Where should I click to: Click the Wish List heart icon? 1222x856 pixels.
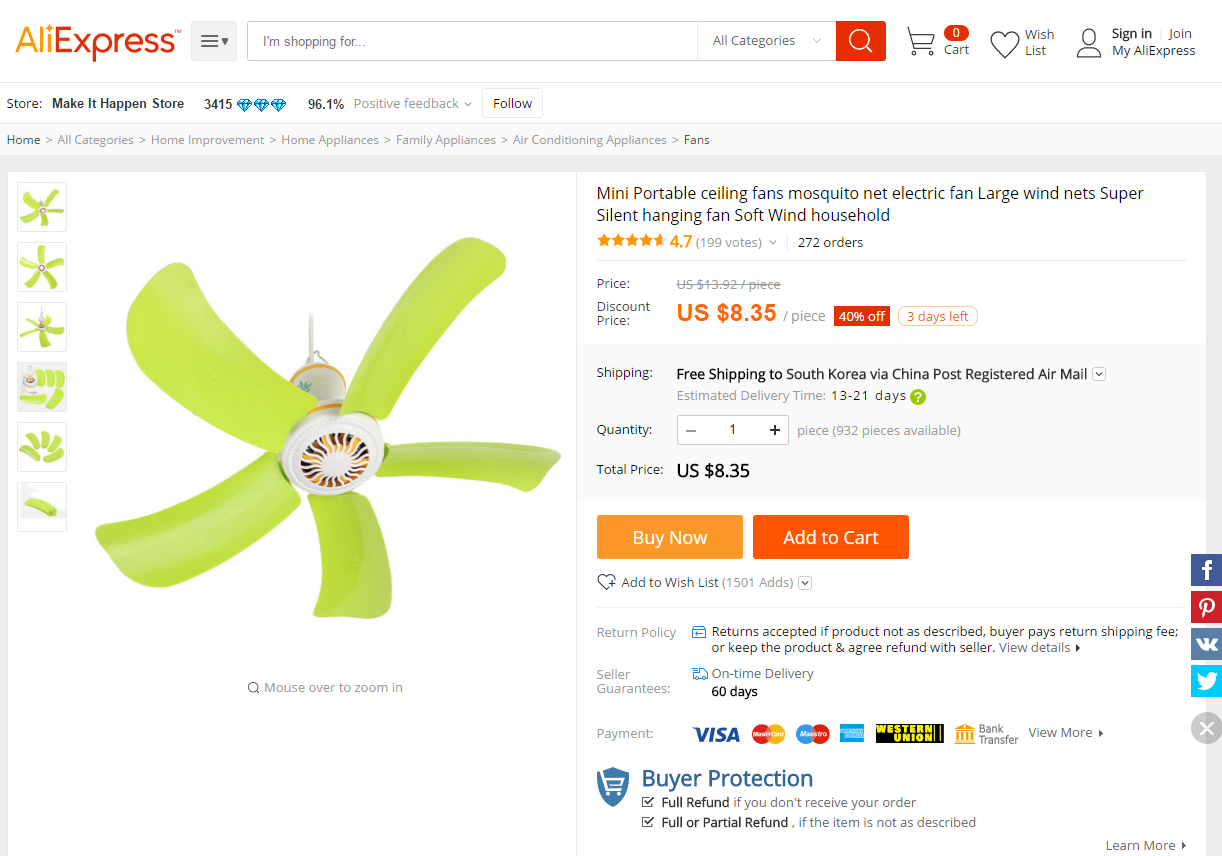click(1004, 44)
